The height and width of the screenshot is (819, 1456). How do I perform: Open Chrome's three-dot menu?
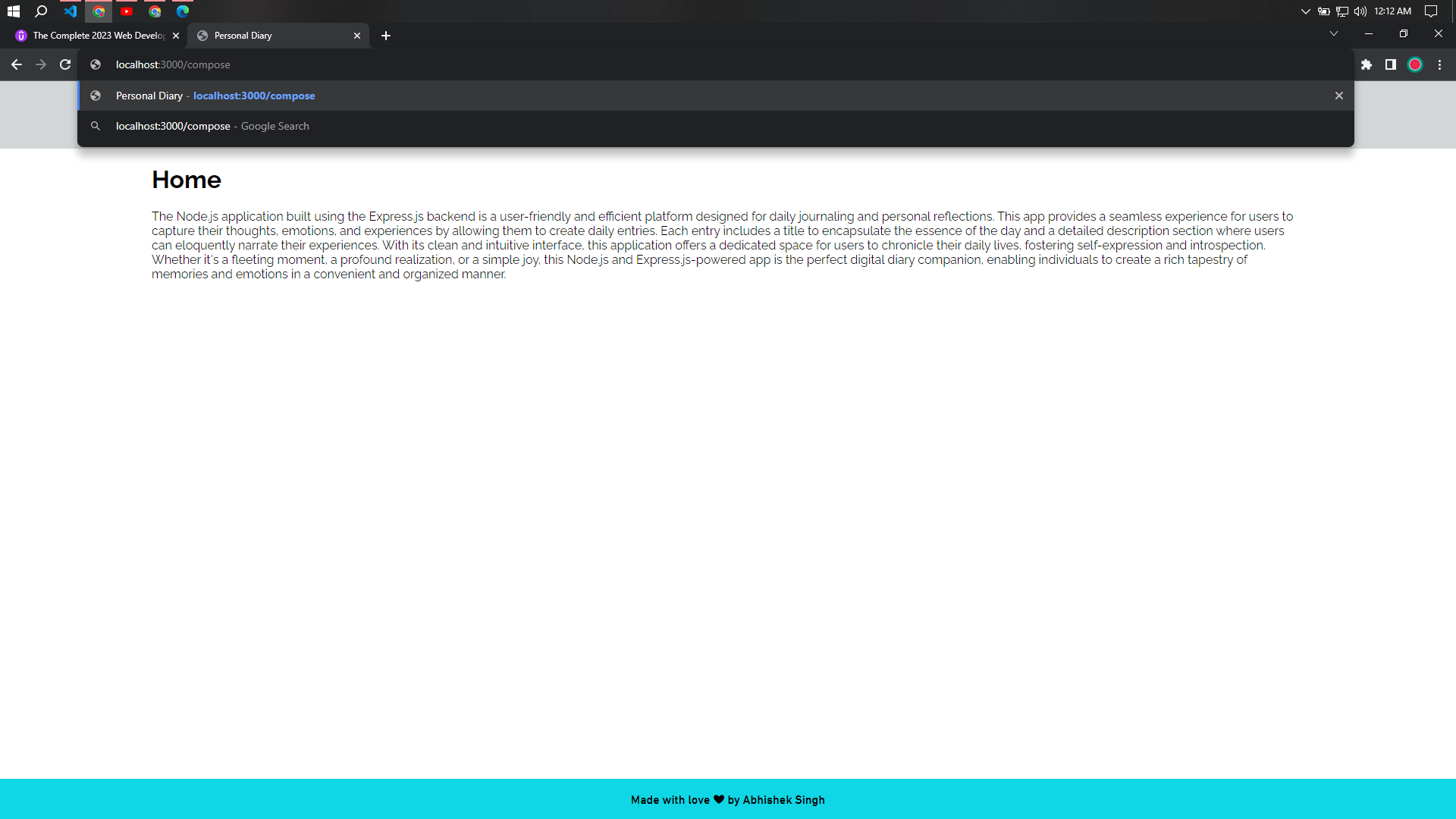coord(1439,64)
